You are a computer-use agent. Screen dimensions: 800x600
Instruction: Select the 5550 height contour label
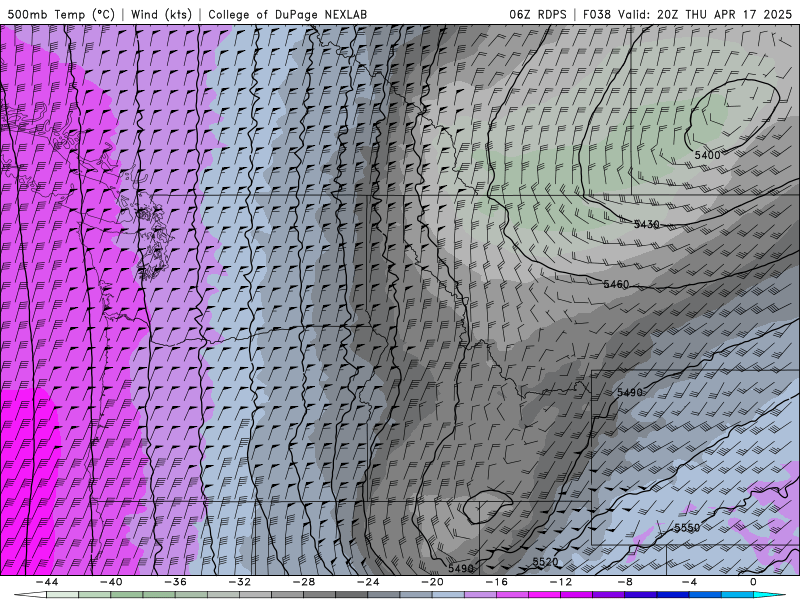687,528
